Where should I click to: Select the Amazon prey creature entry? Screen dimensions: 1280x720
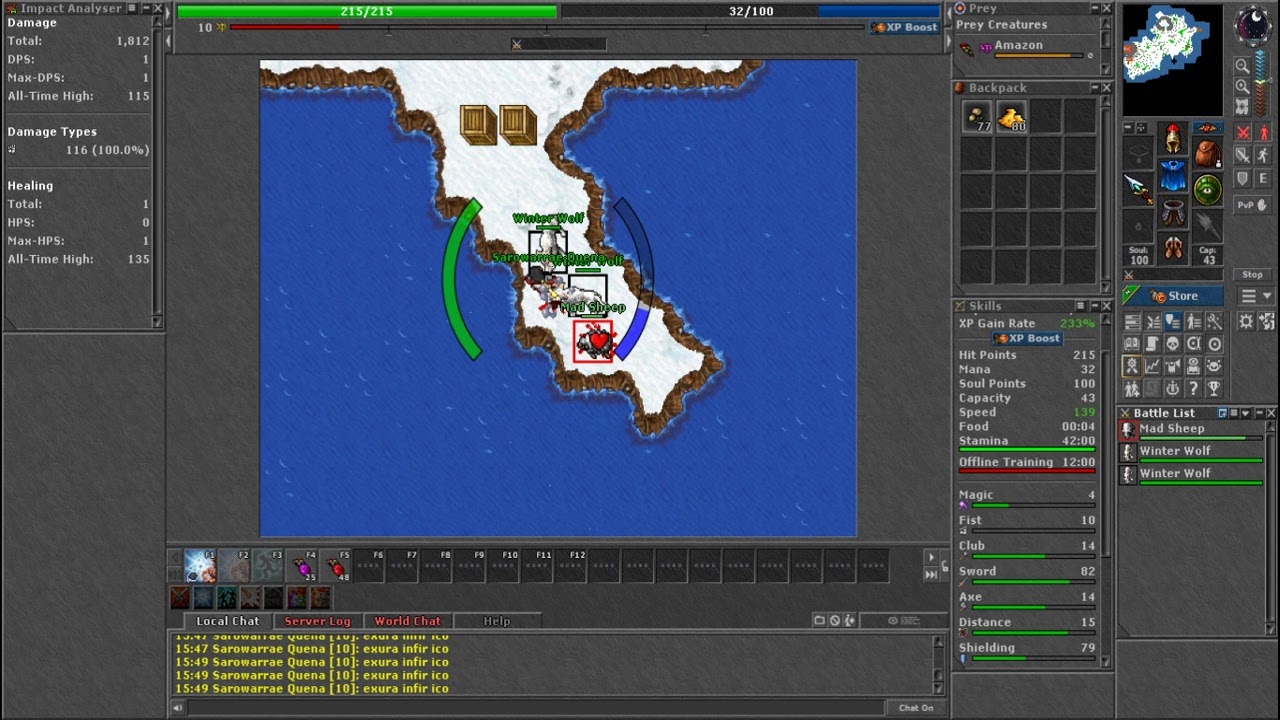1027,47
